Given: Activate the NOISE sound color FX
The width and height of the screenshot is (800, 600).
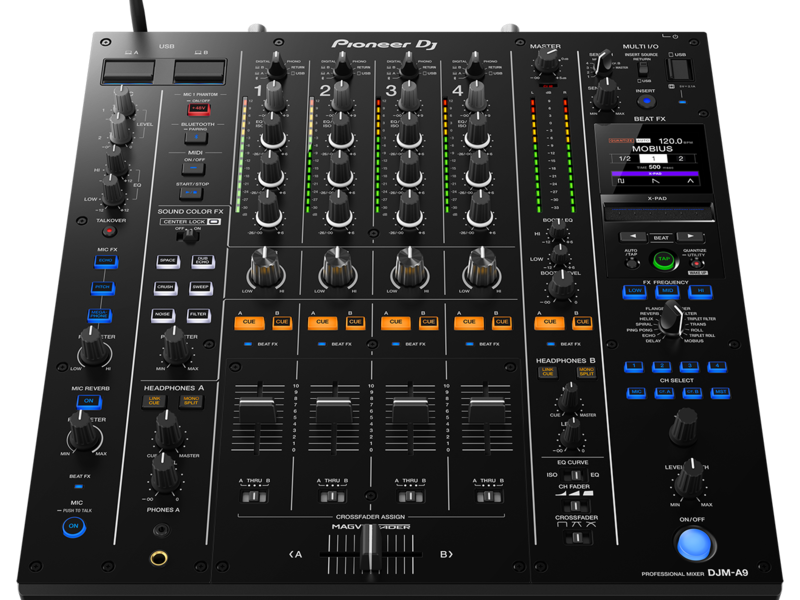Looking at the screenshot, I should click(162, 315).
